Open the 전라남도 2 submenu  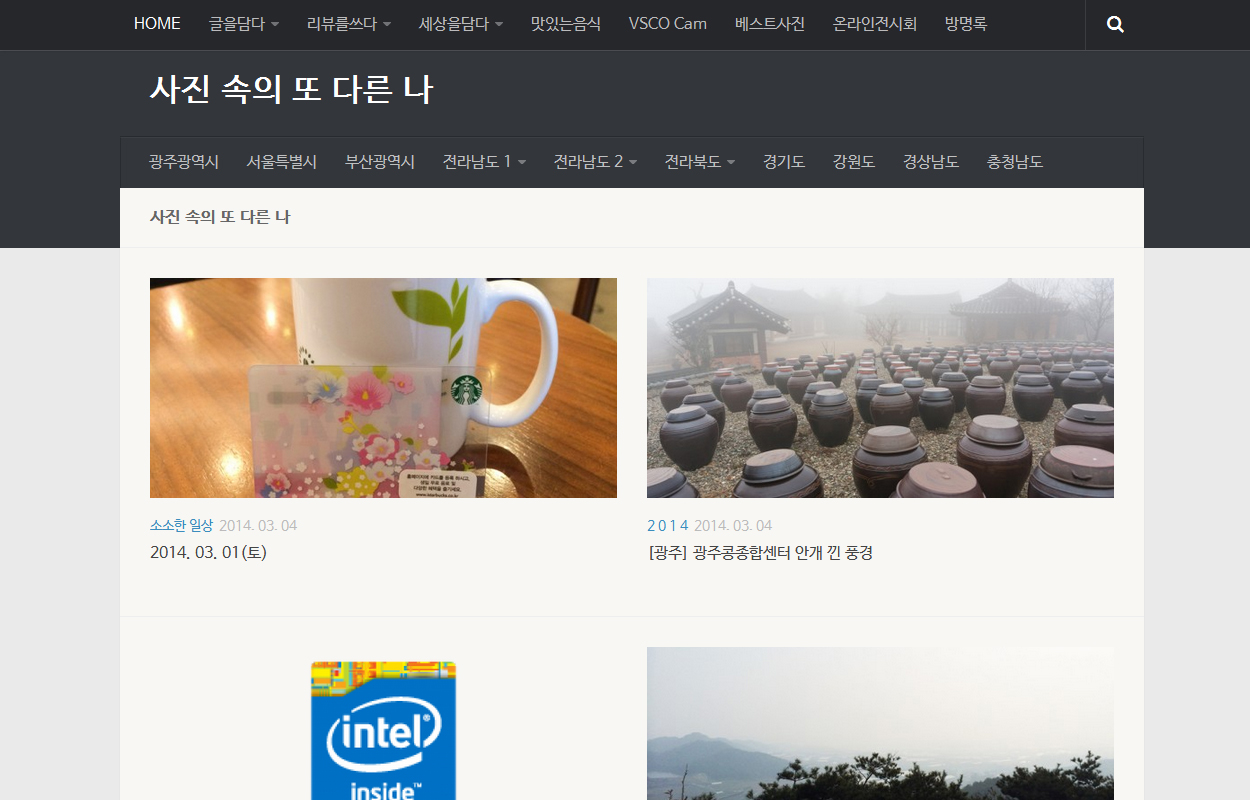point(595,162)
